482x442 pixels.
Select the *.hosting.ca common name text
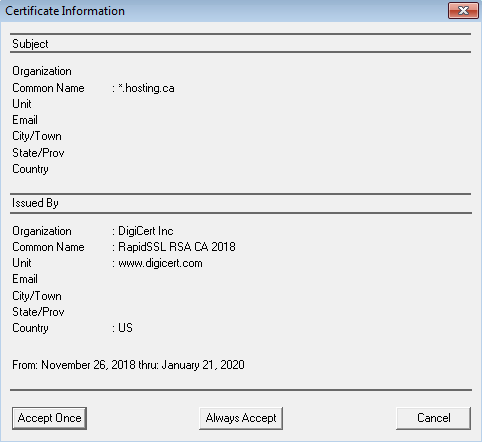146,88
